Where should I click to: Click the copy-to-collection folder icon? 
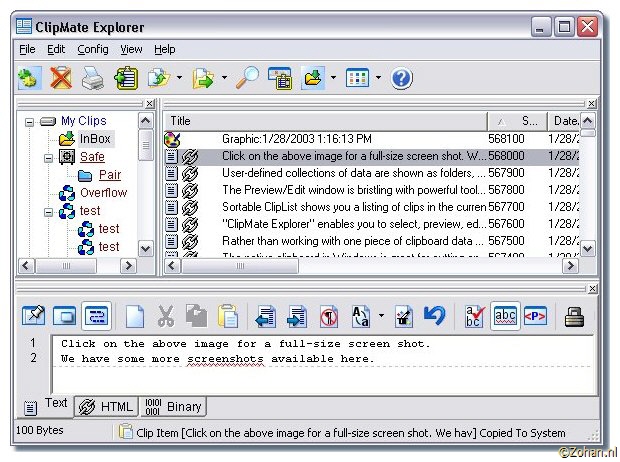point(159,78)
